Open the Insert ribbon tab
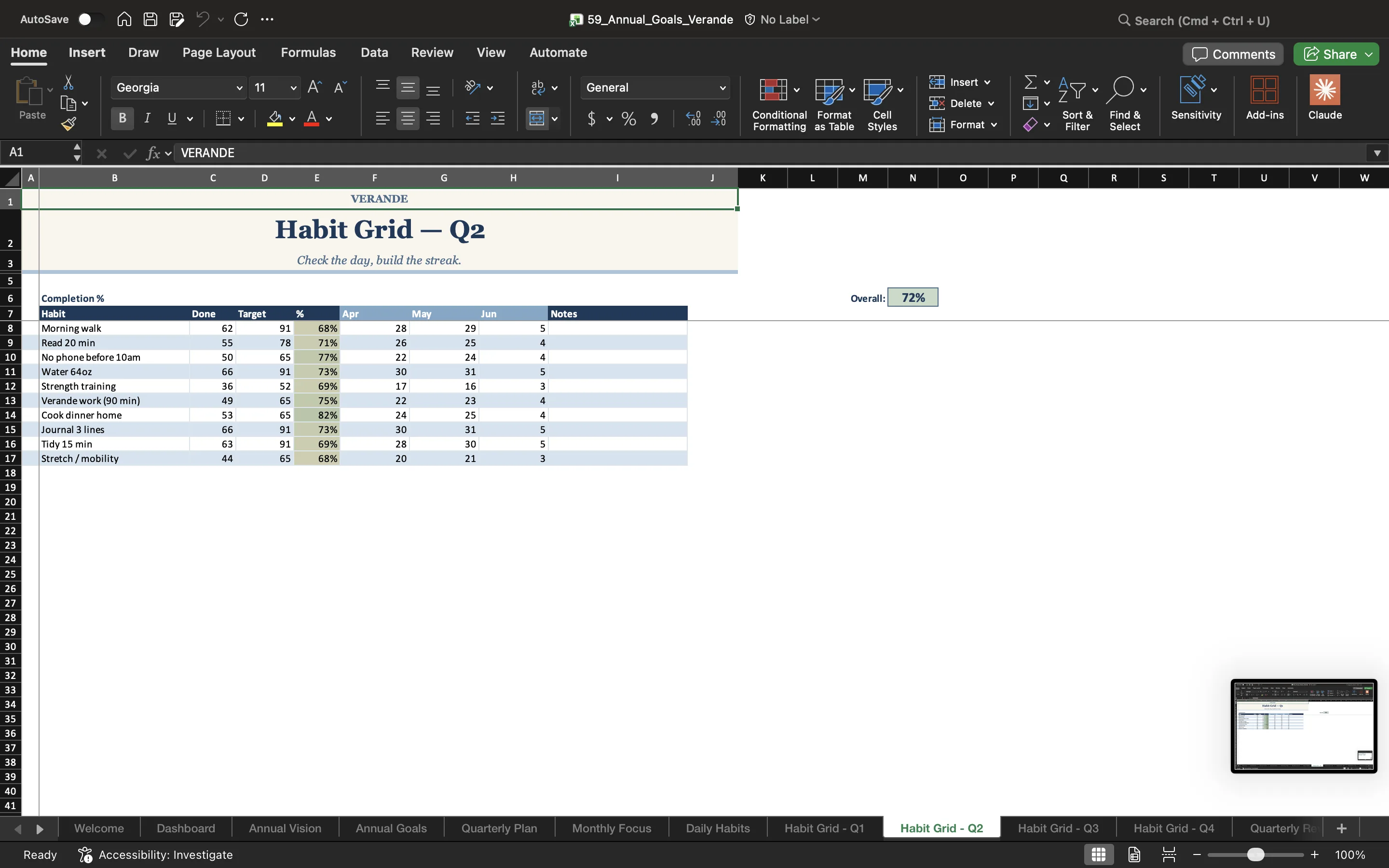This screenshot has height=868, width=1389. pyautogui.click(x=87, y=52)
